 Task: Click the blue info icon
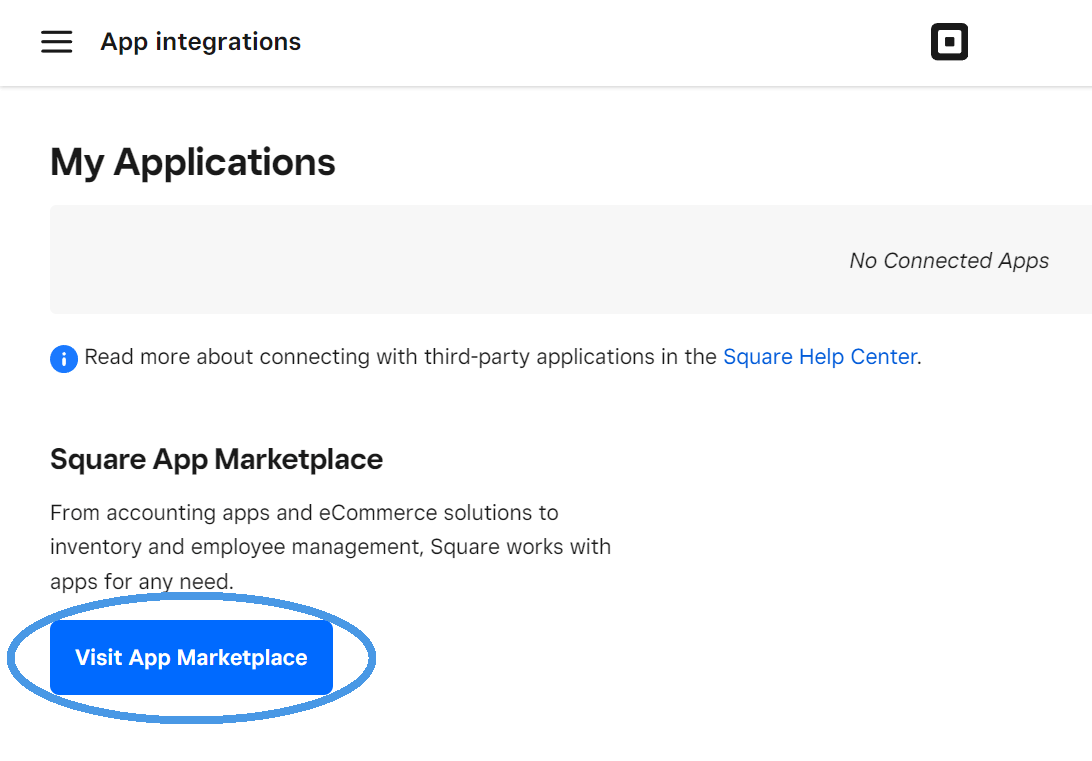pos(63,358)
